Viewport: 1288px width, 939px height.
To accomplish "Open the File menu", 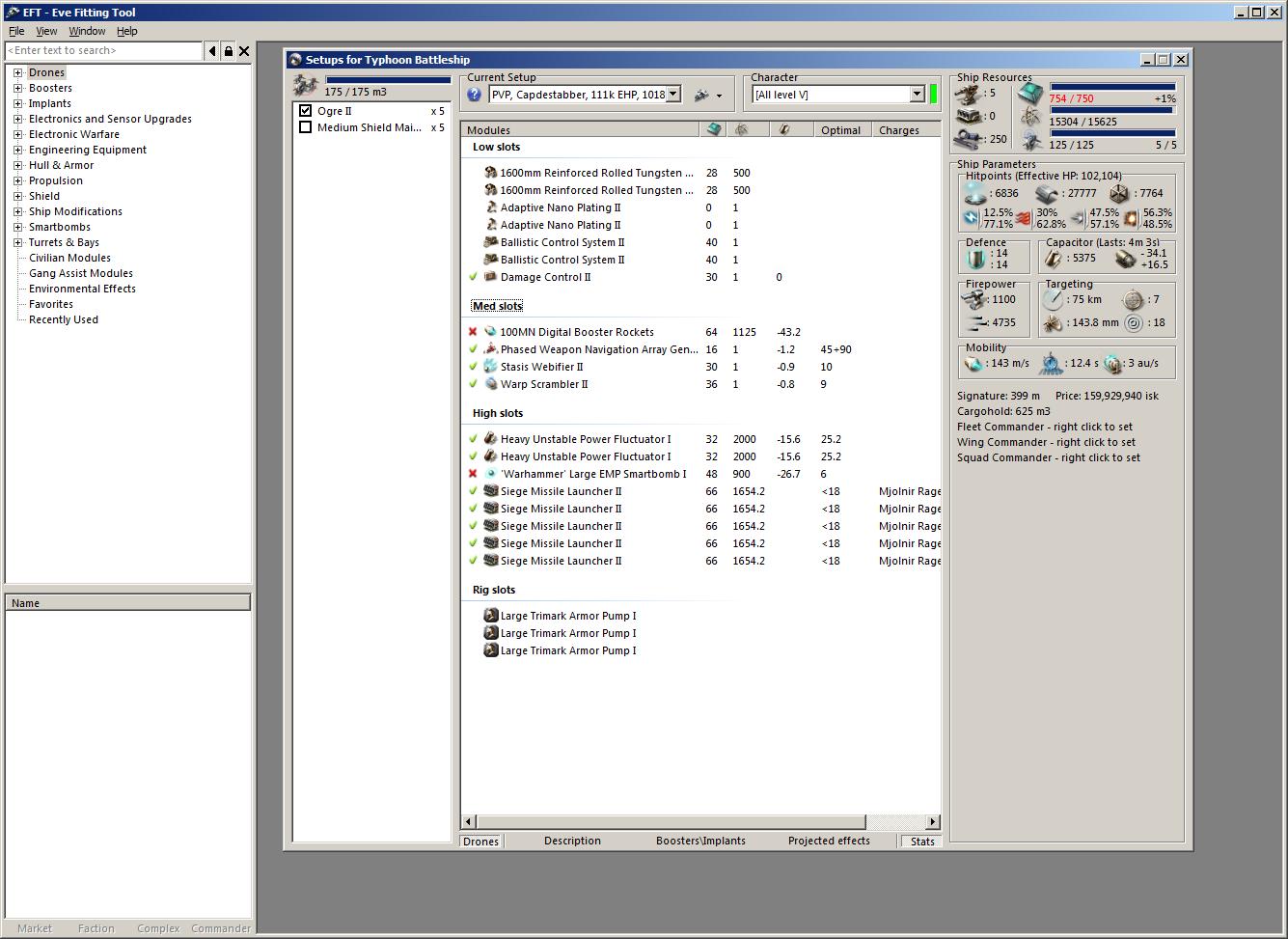I will pos(16,31).
